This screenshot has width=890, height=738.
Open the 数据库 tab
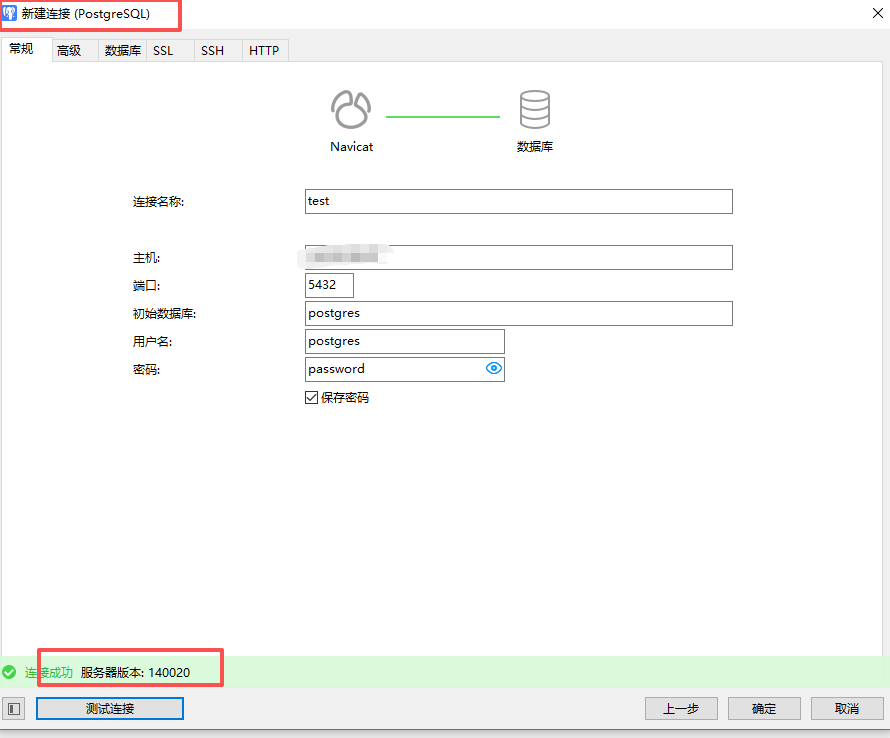coord(123,51)
